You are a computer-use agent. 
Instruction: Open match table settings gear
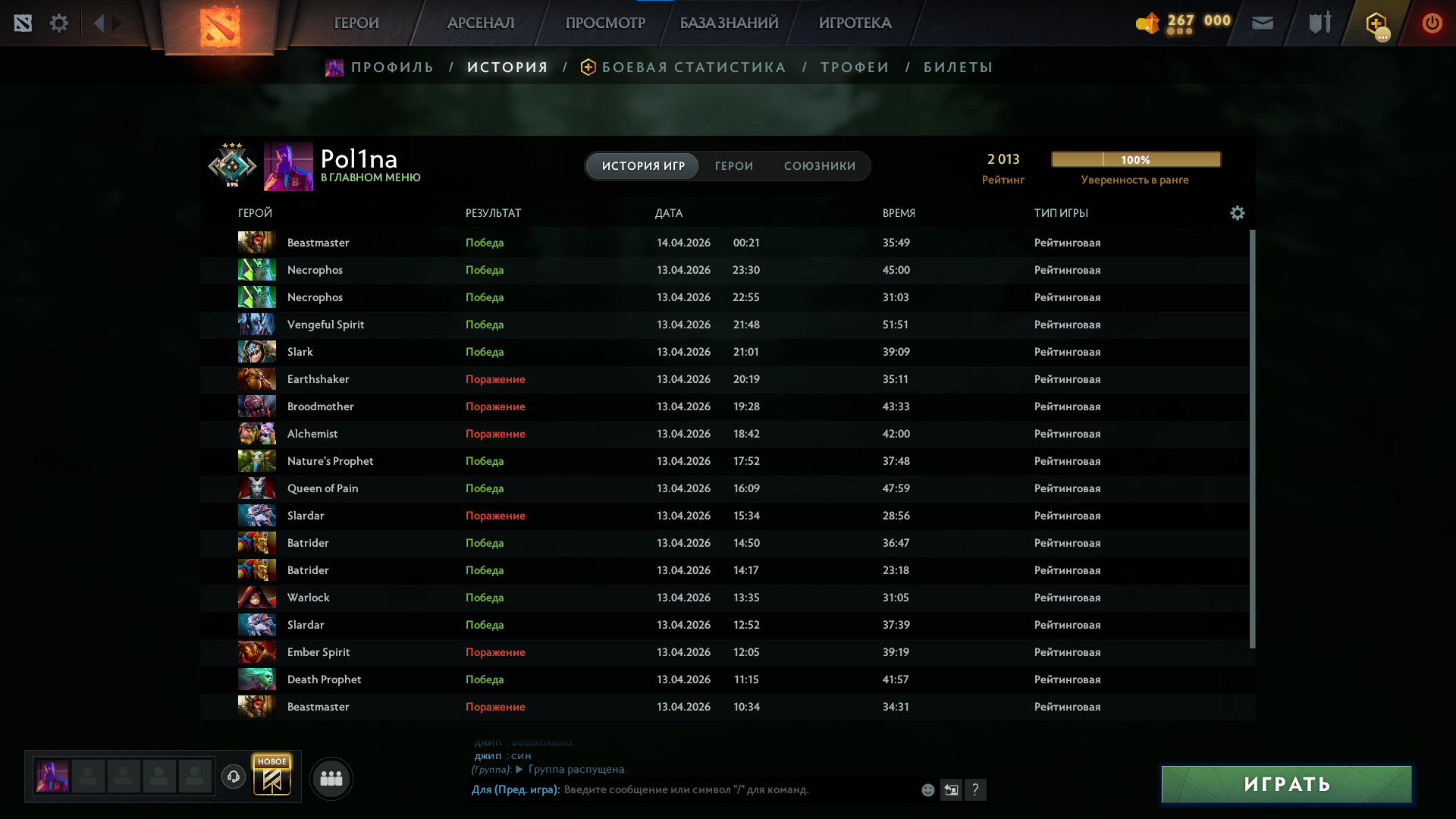tap(1237, 213)
